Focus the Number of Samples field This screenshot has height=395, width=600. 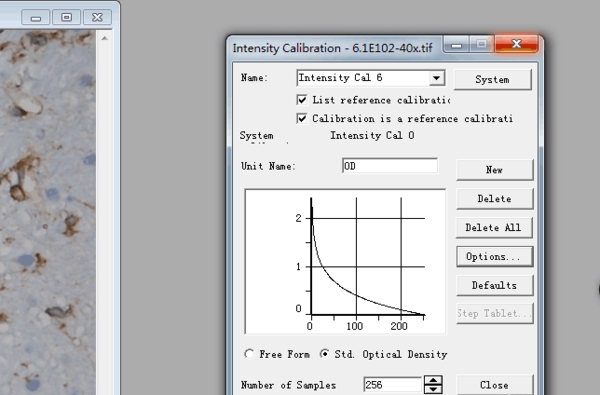[393, 385]
